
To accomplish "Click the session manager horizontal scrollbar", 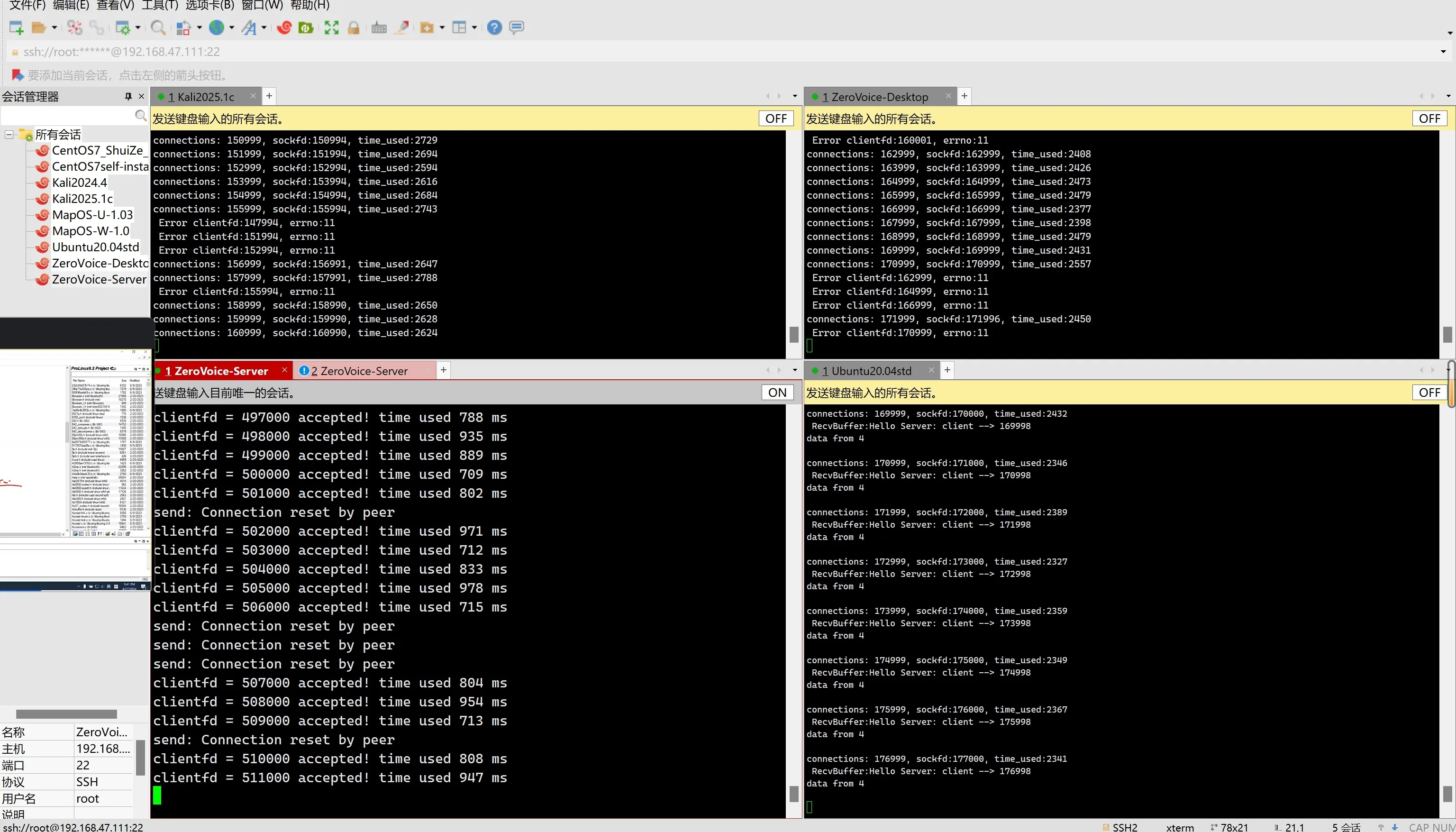I will 66,713.
